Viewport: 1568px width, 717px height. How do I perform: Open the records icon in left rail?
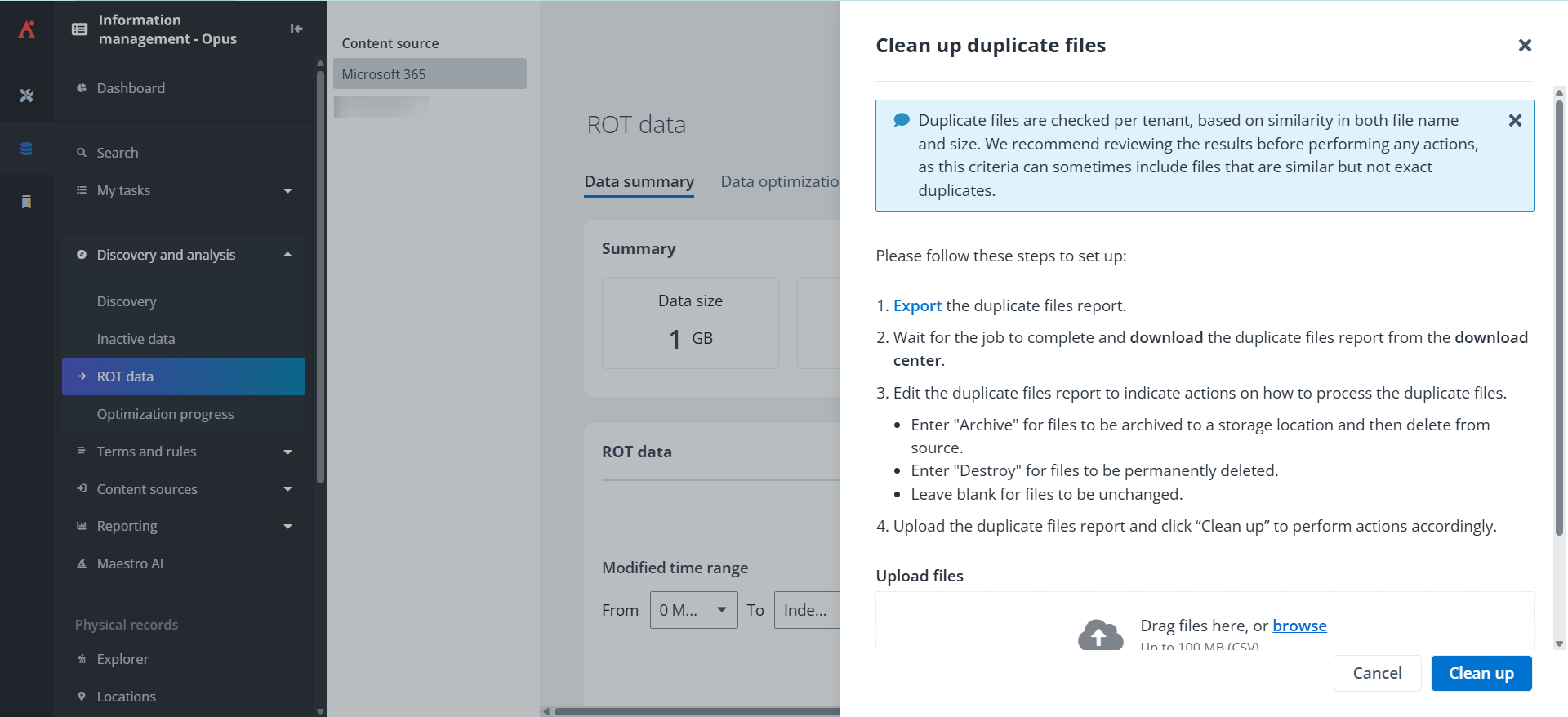coord(26,202)
